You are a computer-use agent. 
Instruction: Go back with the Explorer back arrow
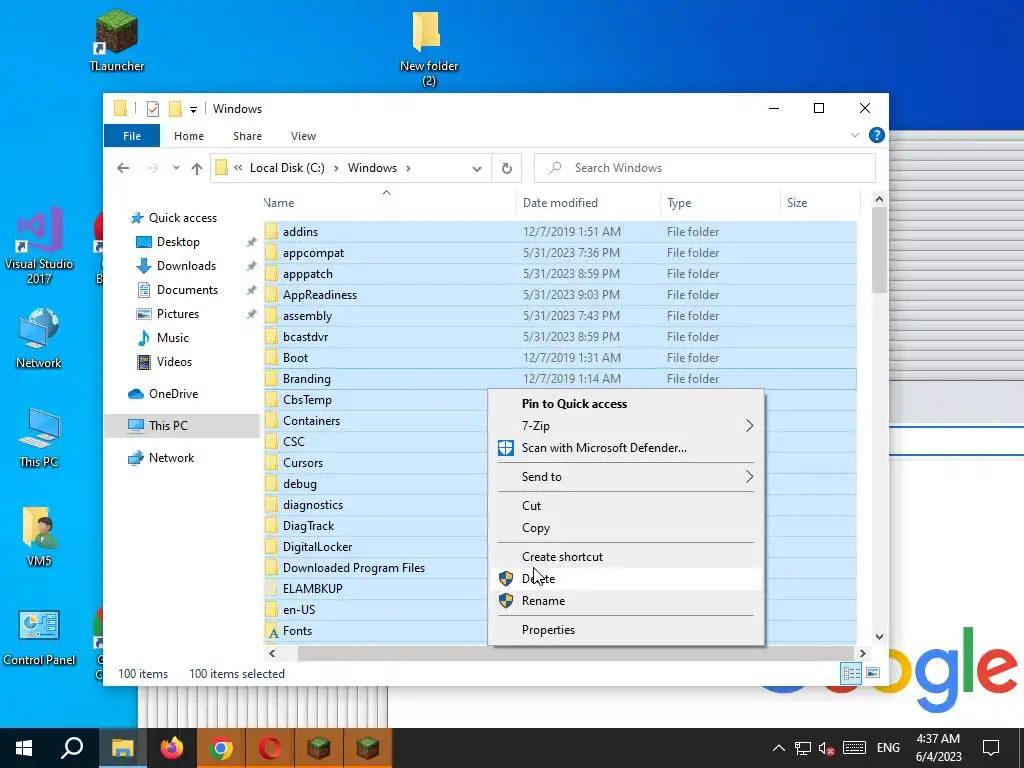(x=123, y=168)
